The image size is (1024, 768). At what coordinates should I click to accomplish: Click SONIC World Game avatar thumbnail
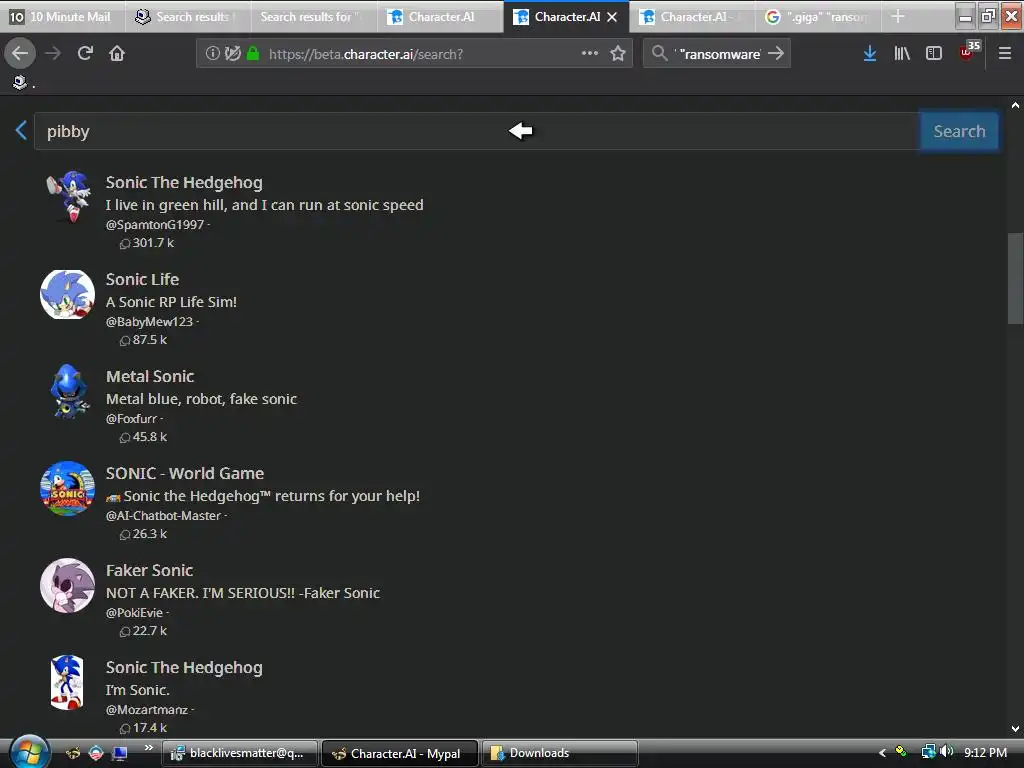point(67,488)
